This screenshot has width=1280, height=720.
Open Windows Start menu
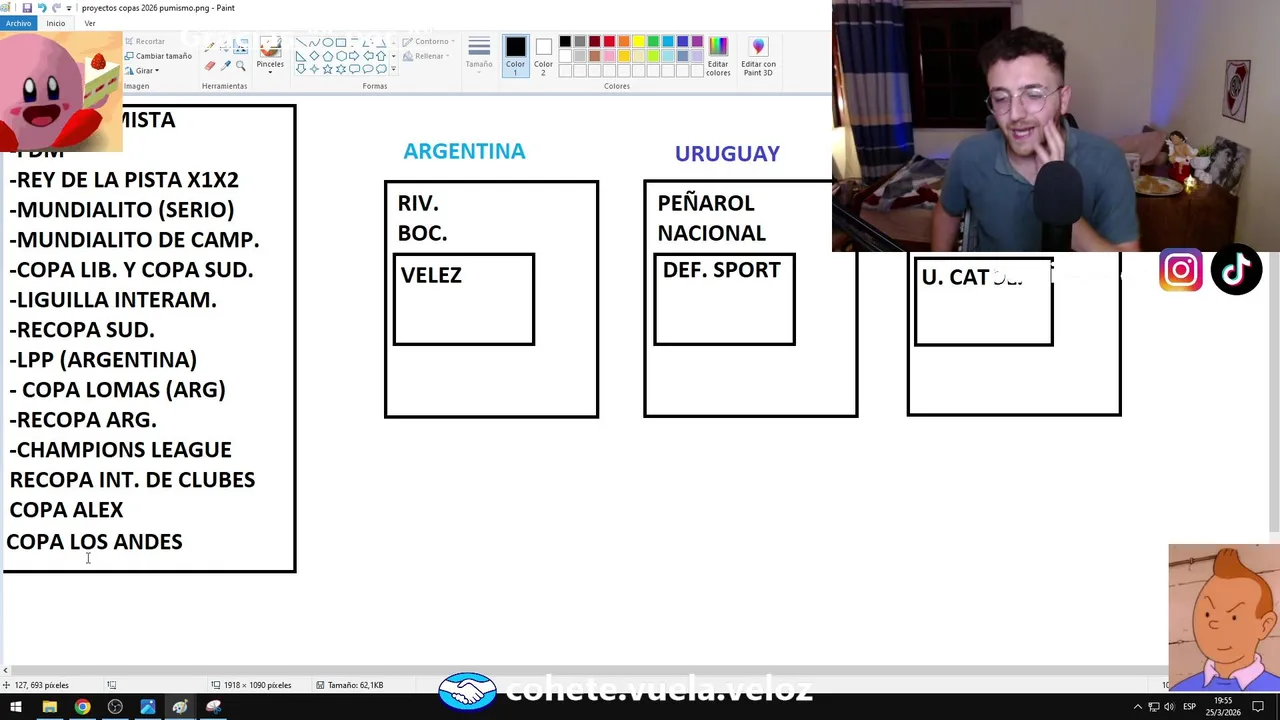(x=16, y=707)
